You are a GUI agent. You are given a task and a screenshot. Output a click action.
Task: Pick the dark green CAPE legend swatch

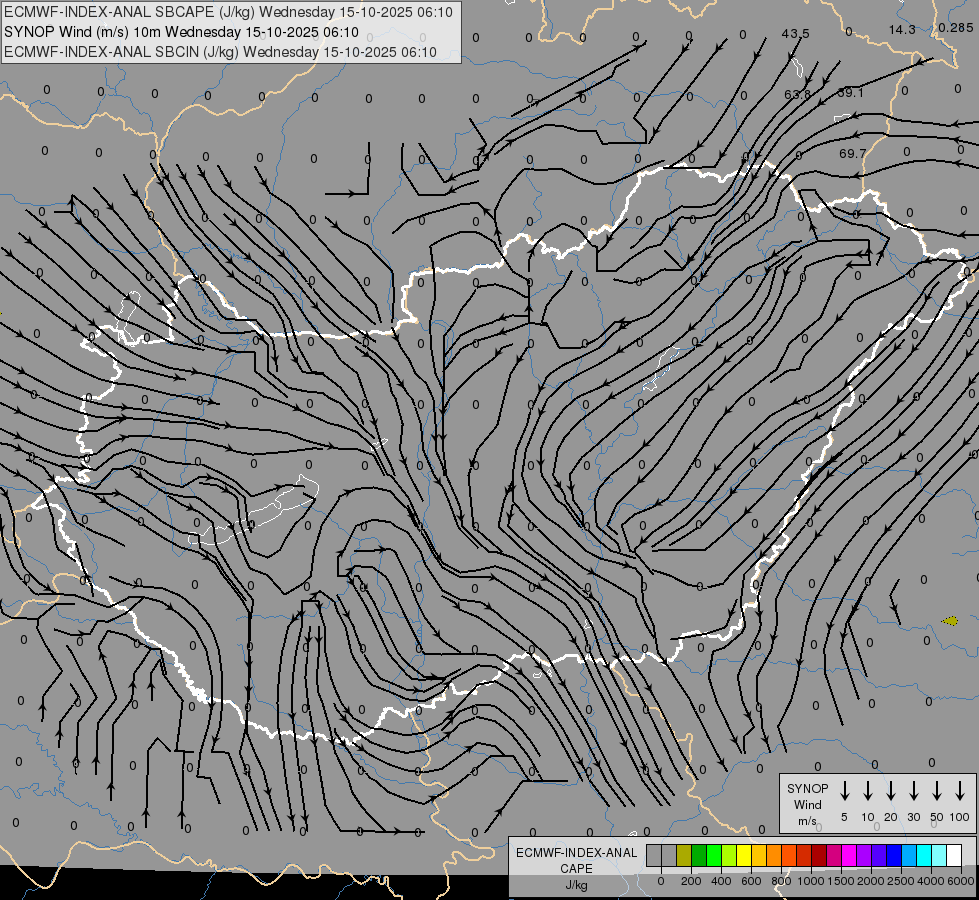tap(699, 855)
